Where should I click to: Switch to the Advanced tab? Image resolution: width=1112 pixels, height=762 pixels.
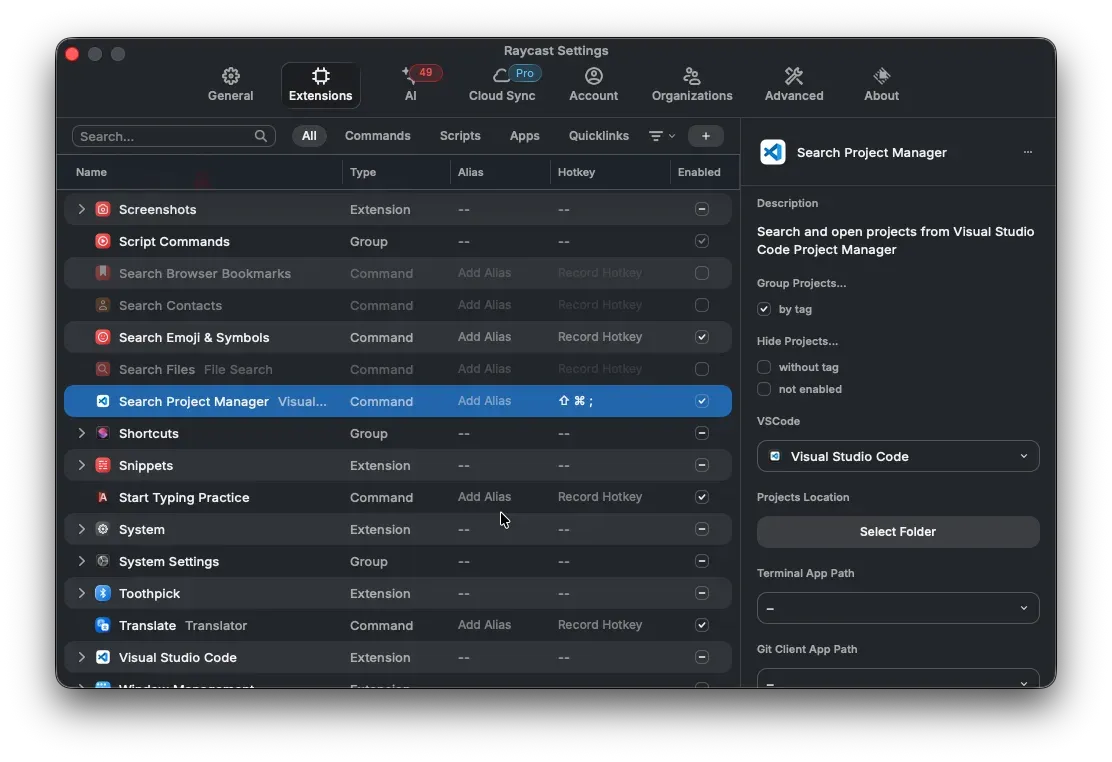click(x=794, y=85)
